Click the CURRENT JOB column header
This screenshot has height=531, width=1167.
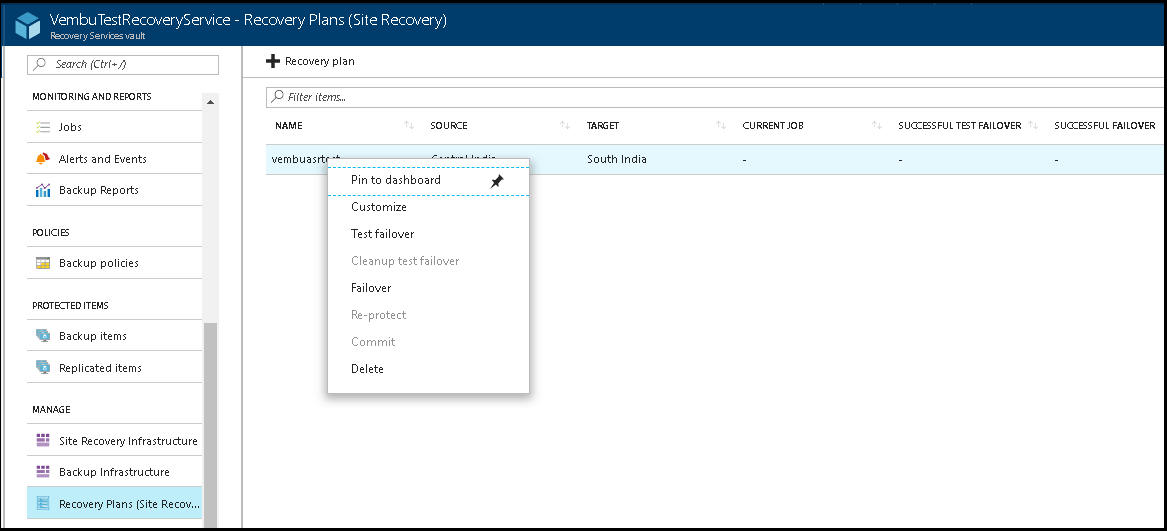pyautogui.click(x=773, y=125)
